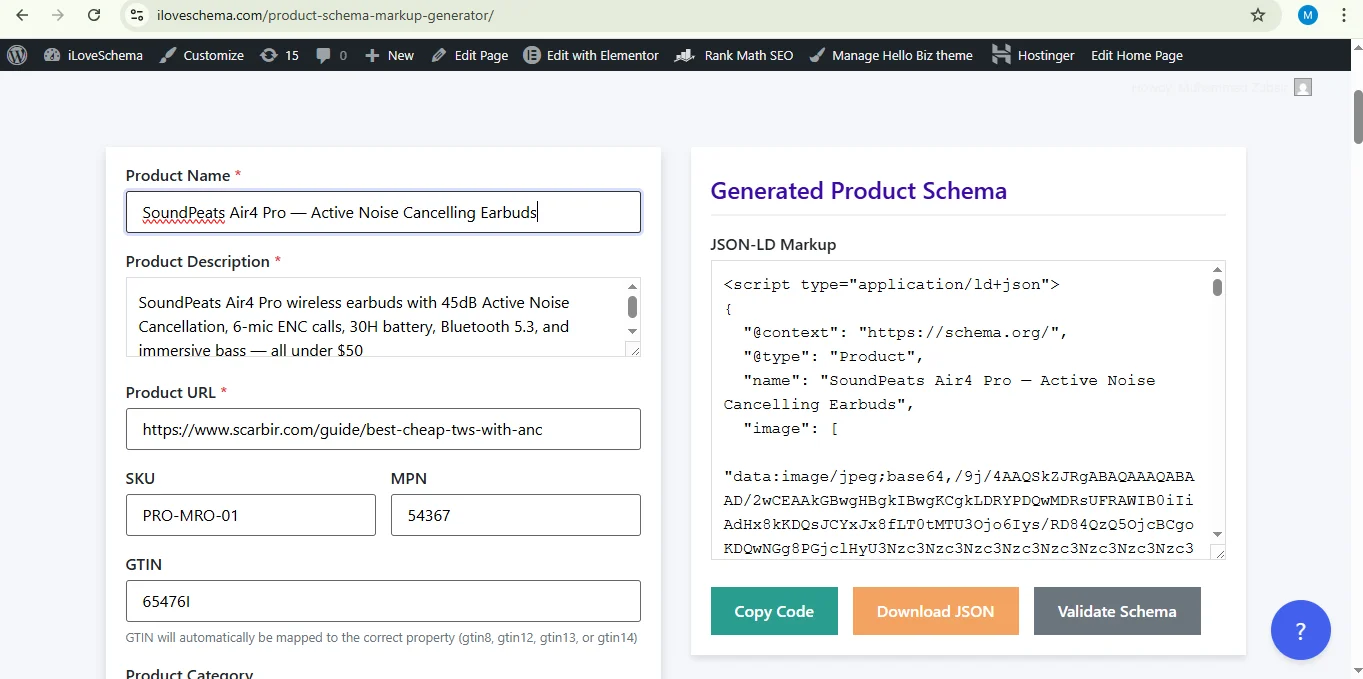Click the Product URL input
The height and width of the screenshot is (679, 1363).
(383, 429)
